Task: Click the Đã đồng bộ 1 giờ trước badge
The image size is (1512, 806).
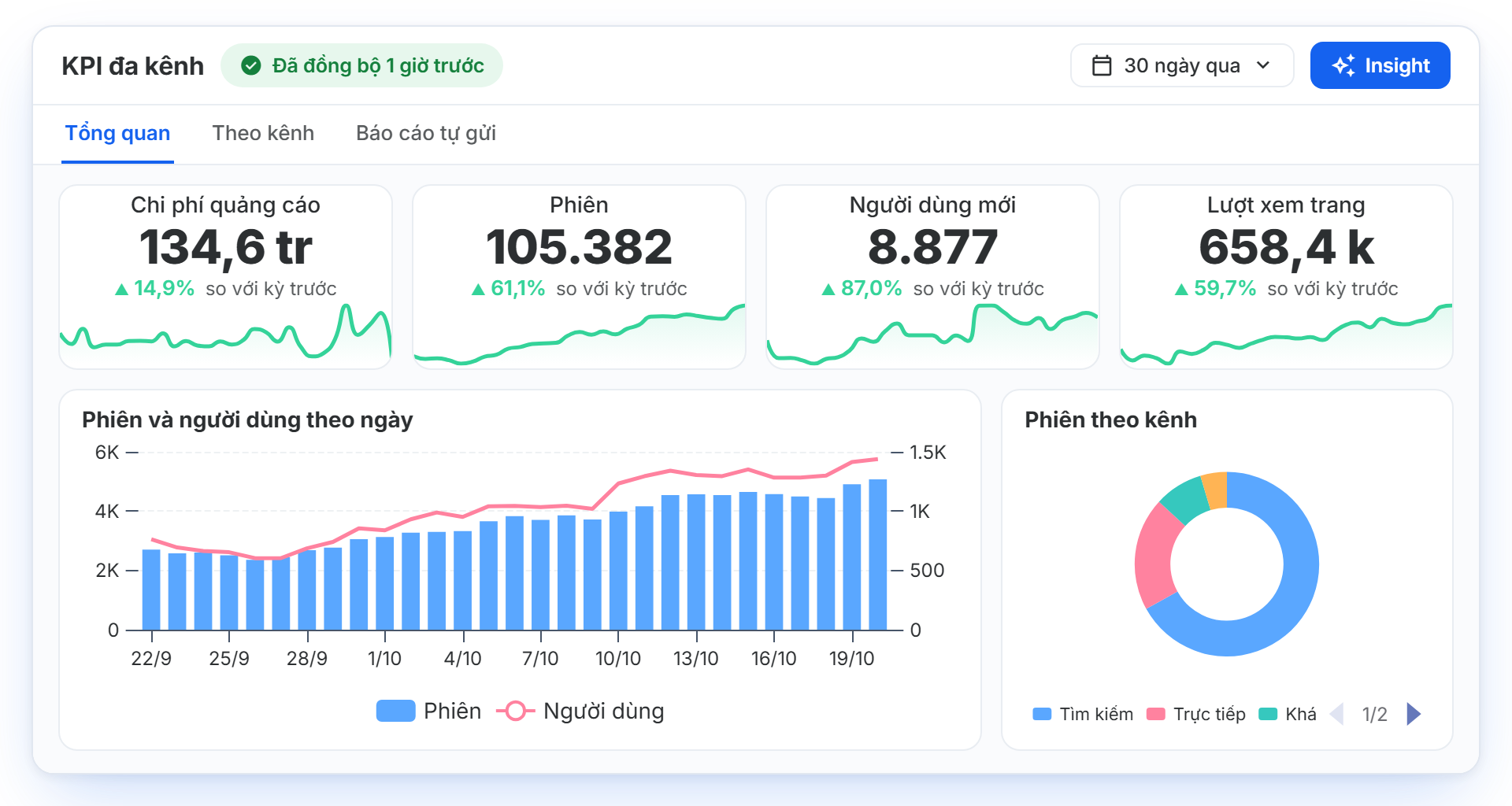Action: pyautogui.click(x=361, y=65)
